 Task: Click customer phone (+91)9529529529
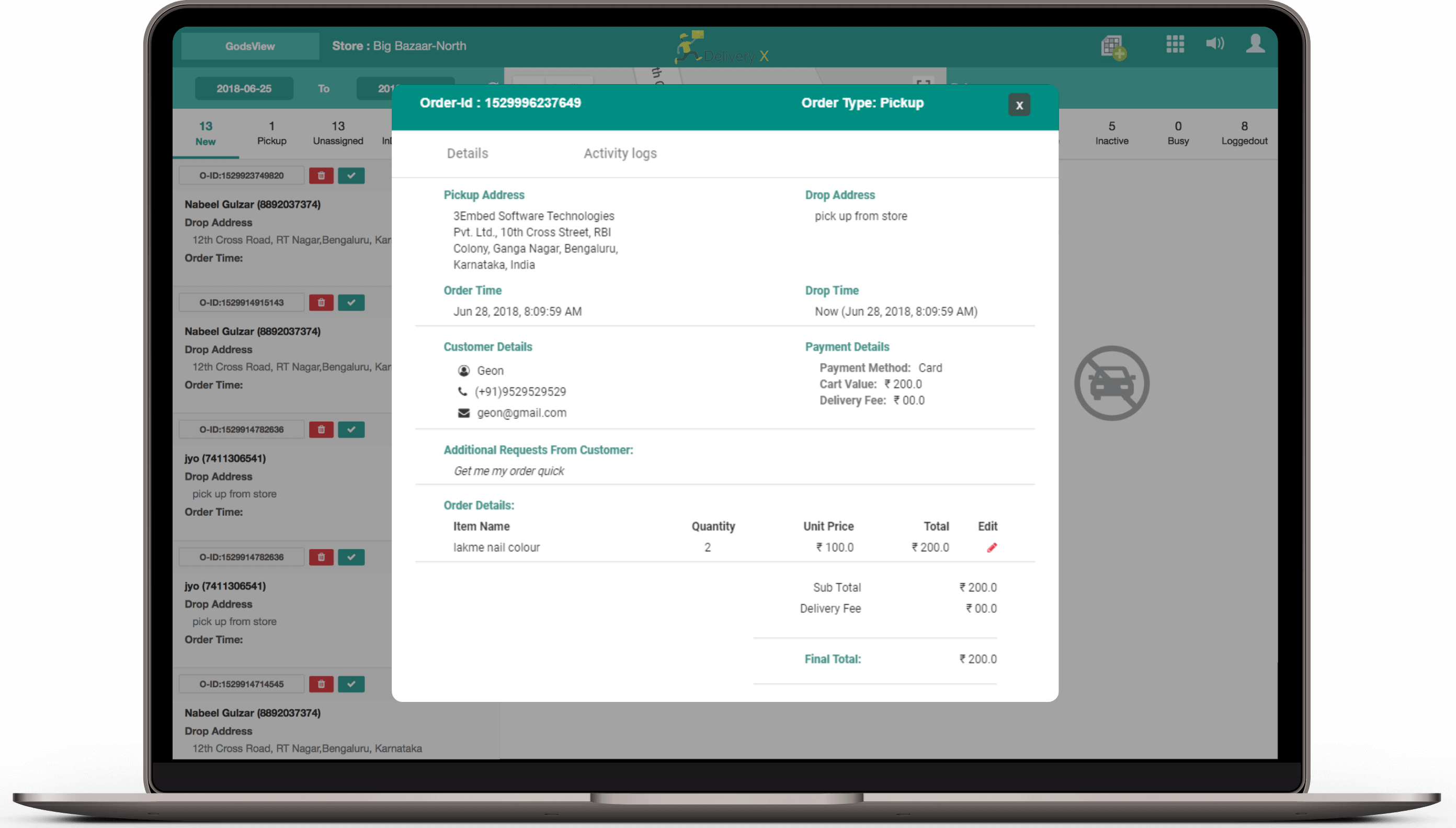point(520,392)
